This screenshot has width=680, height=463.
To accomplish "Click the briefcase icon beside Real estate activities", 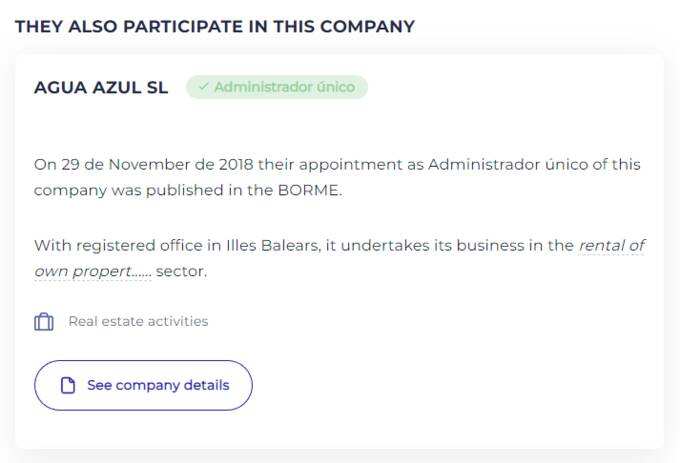I will [43, 322].
